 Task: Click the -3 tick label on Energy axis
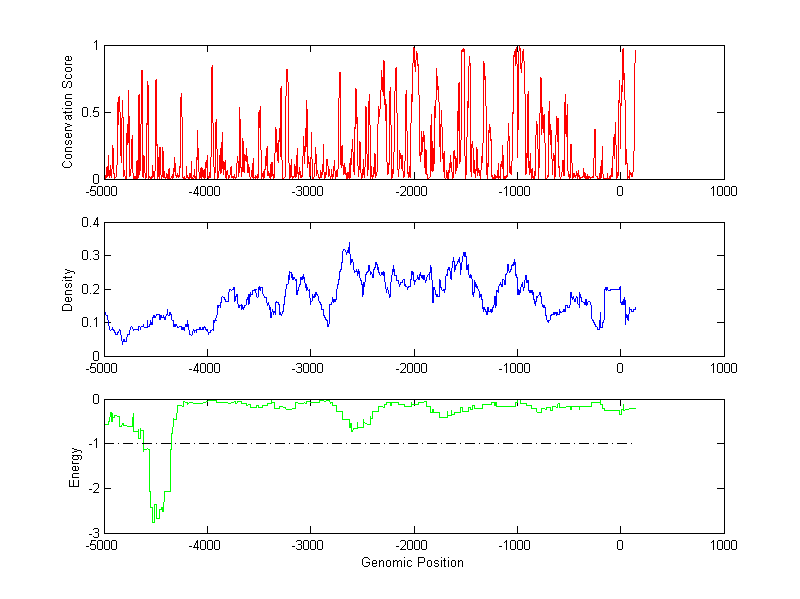pyautogui.click(x=93, y=533)
